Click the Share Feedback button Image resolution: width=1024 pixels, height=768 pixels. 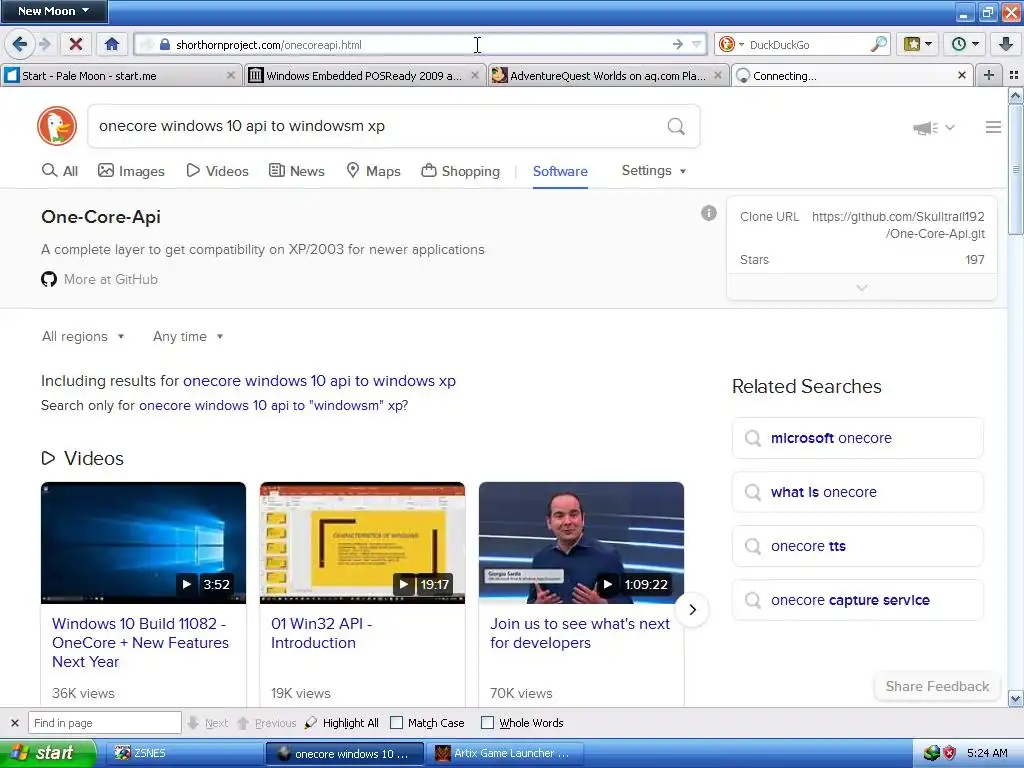pyautogui.click(x=937, y=686)
